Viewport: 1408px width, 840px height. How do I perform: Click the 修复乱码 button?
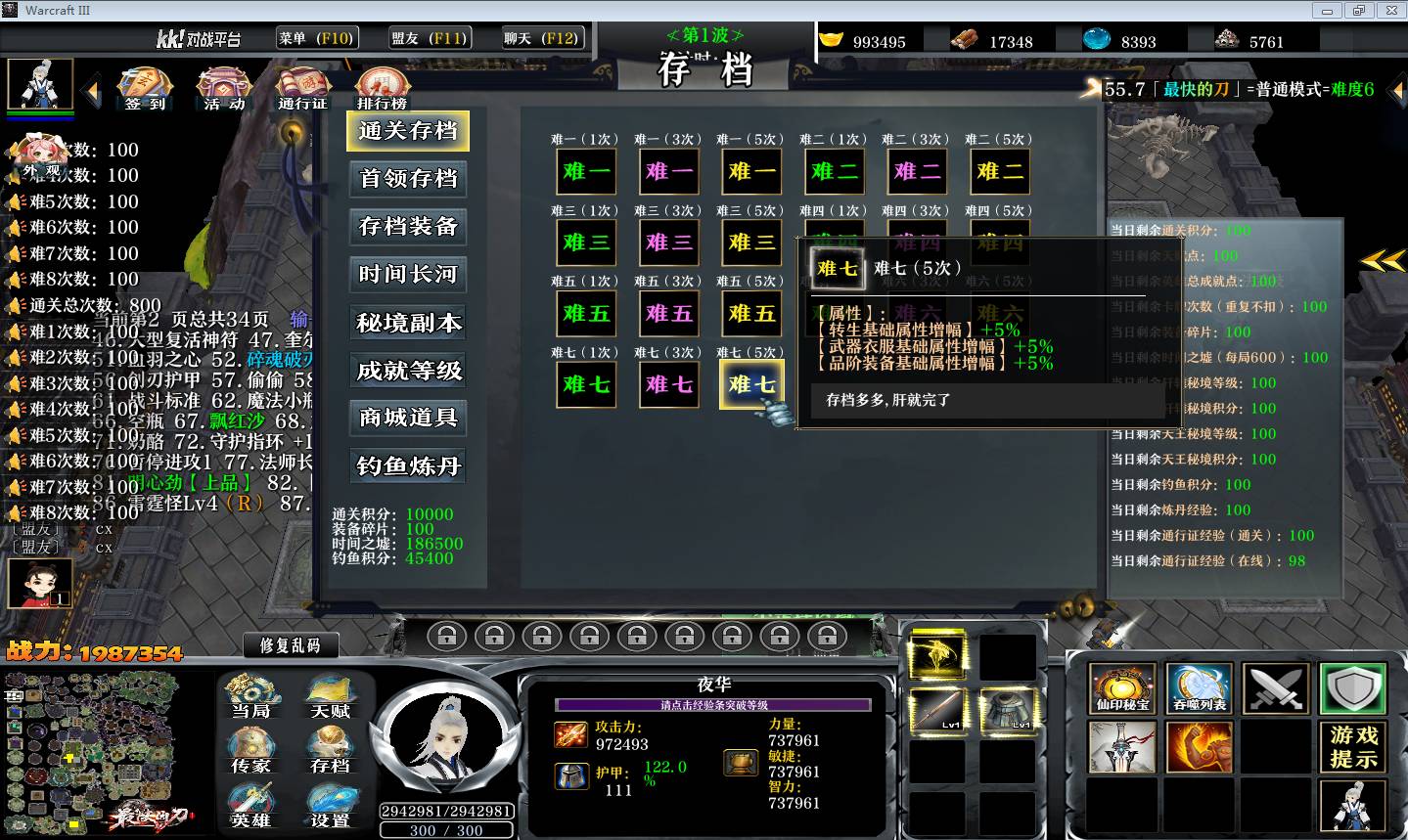click(x=290, y=645)
